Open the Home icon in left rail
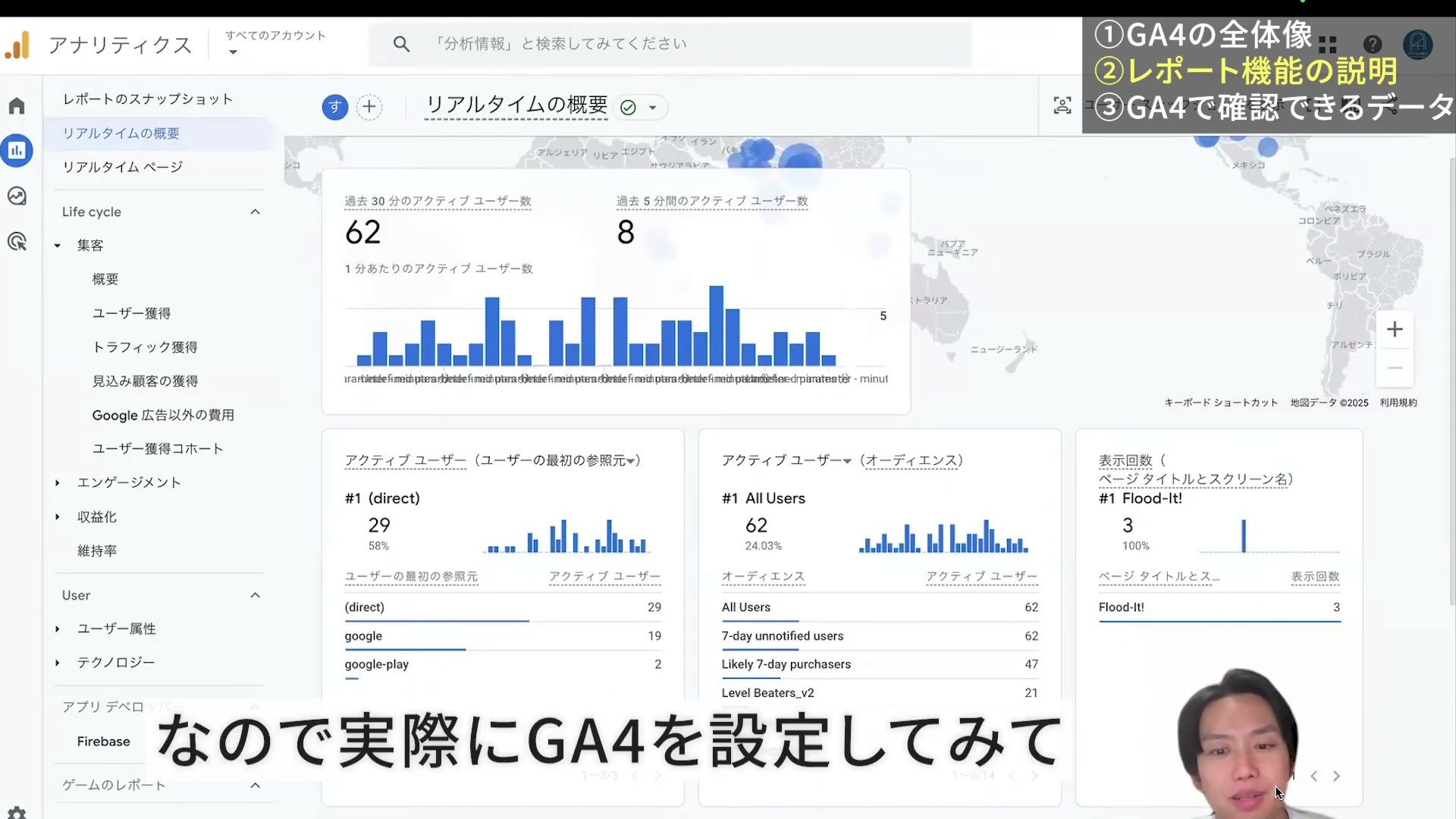This screenshot has height=819, width=1456. pyautogui.click(x=17, y=105)
